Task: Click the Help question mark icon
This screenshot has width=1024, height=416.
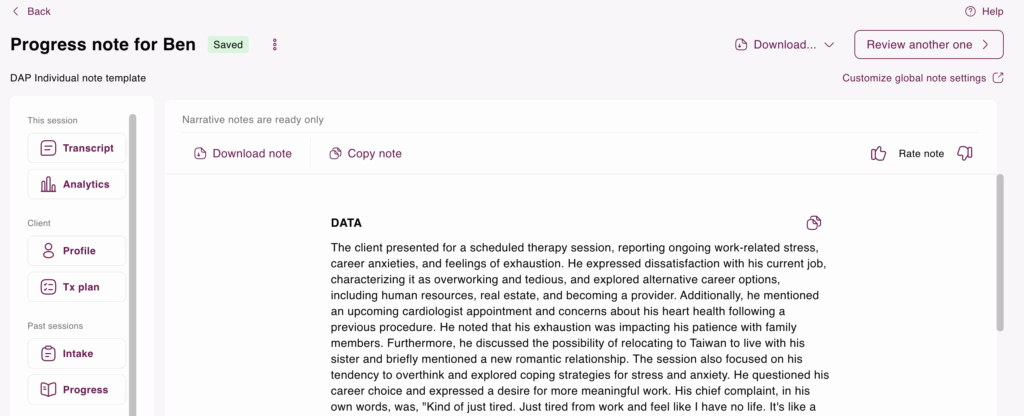Action: tap(970, 11)
